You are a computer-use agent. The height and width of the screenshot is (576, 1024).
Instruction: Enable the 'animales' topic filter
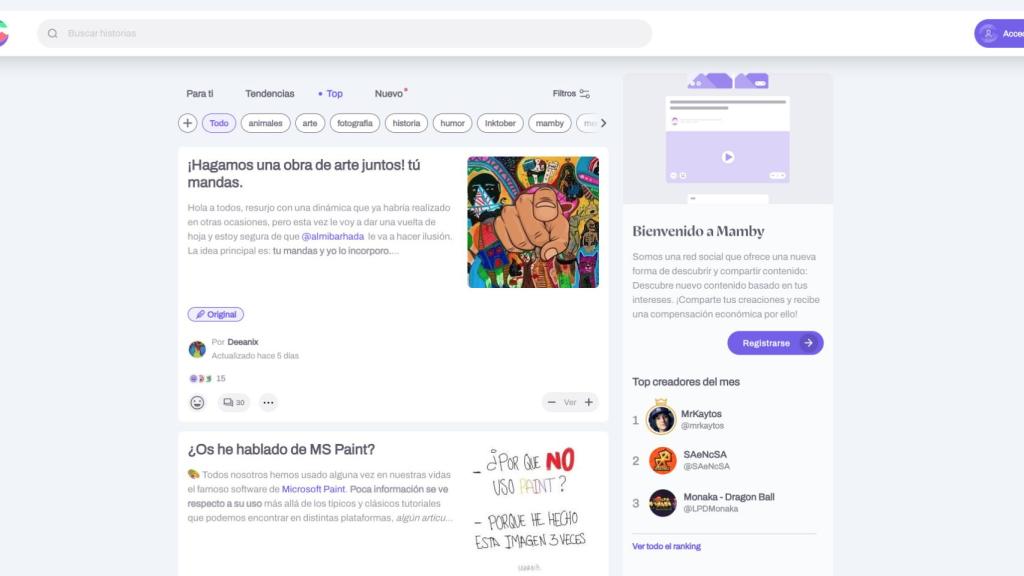(264, 122)
